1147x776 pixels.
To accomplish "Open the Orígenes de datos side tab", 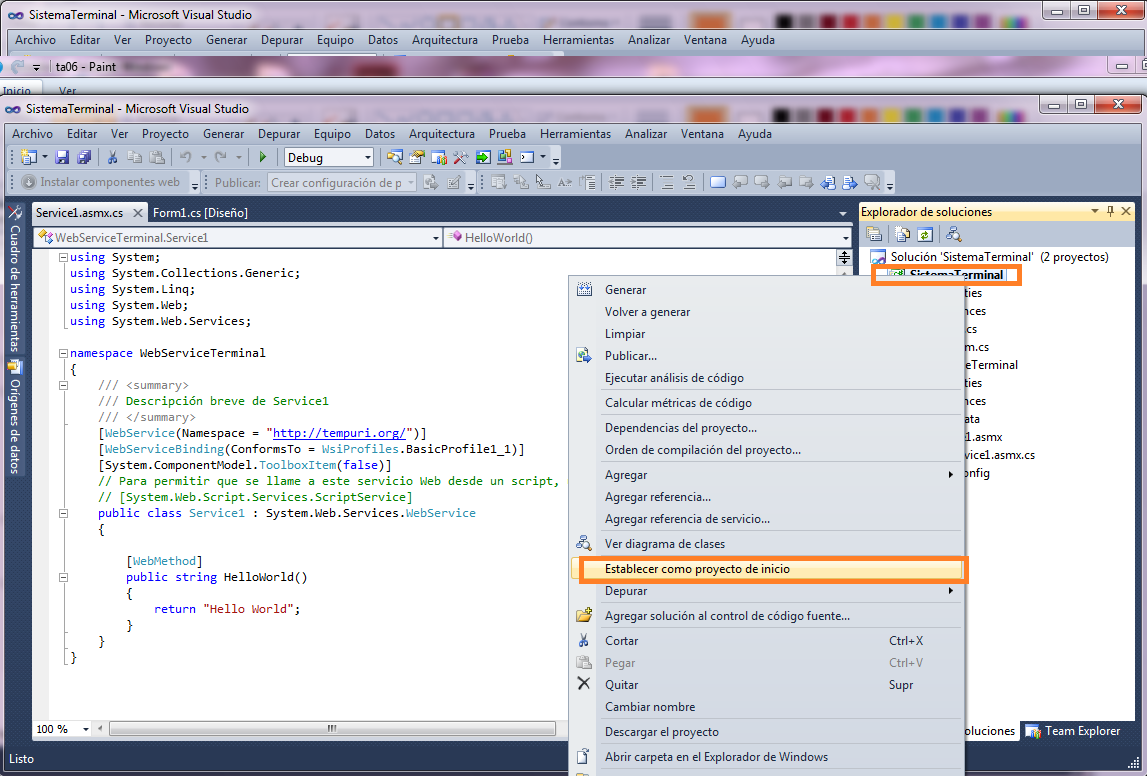I will [15, 417].
